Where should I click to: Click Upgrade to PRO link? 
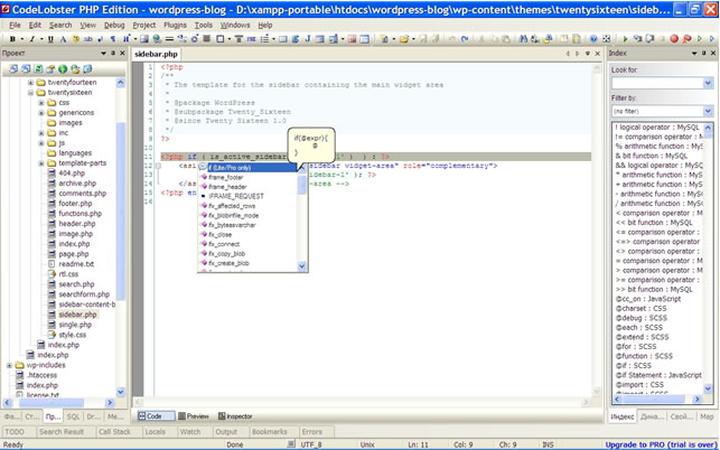point(660,445)
